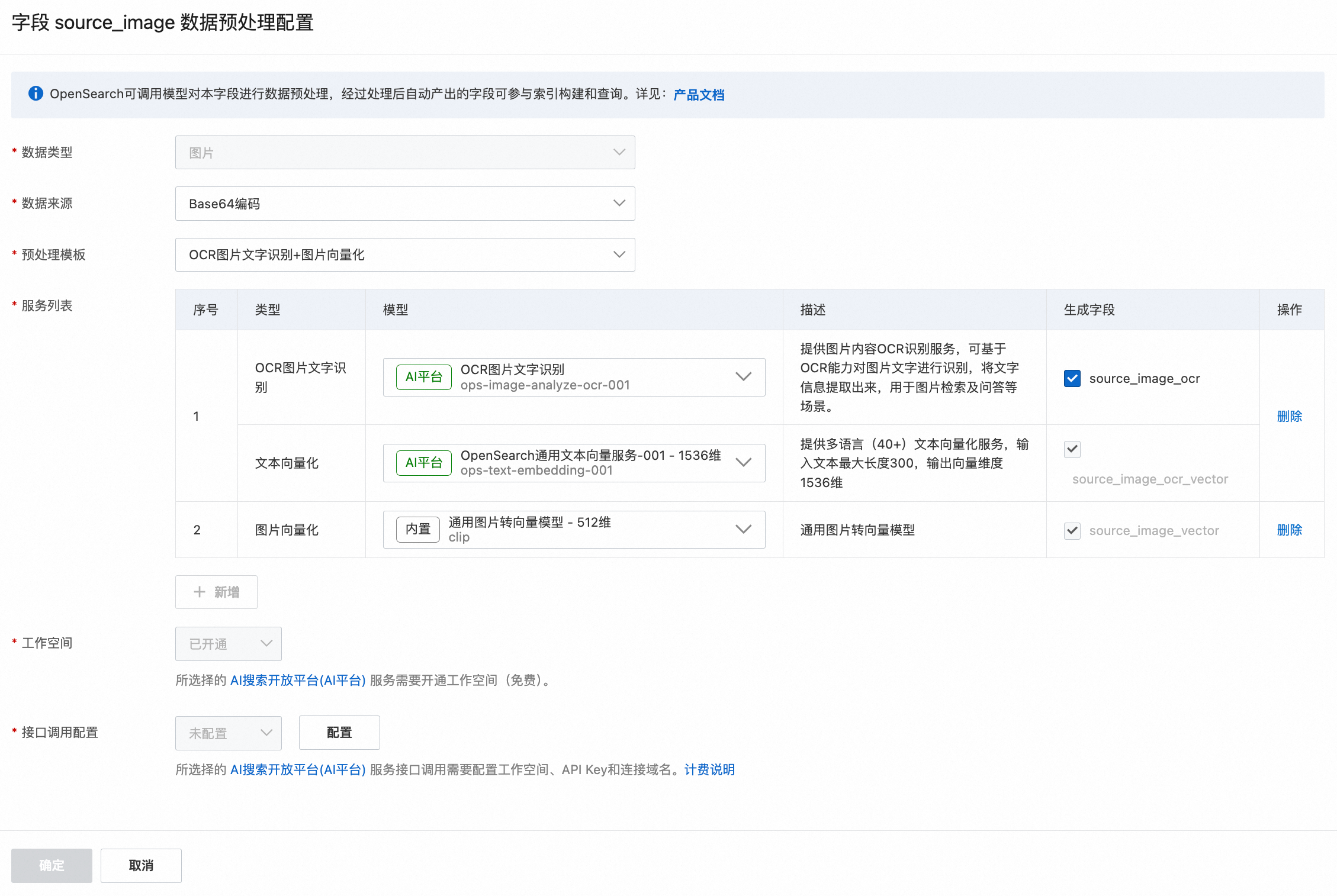Image resolution: width=1337 pixels, height=896 pixels.
Task: Click the source_image_vector field name text
Action: [x=1154, y=530]
